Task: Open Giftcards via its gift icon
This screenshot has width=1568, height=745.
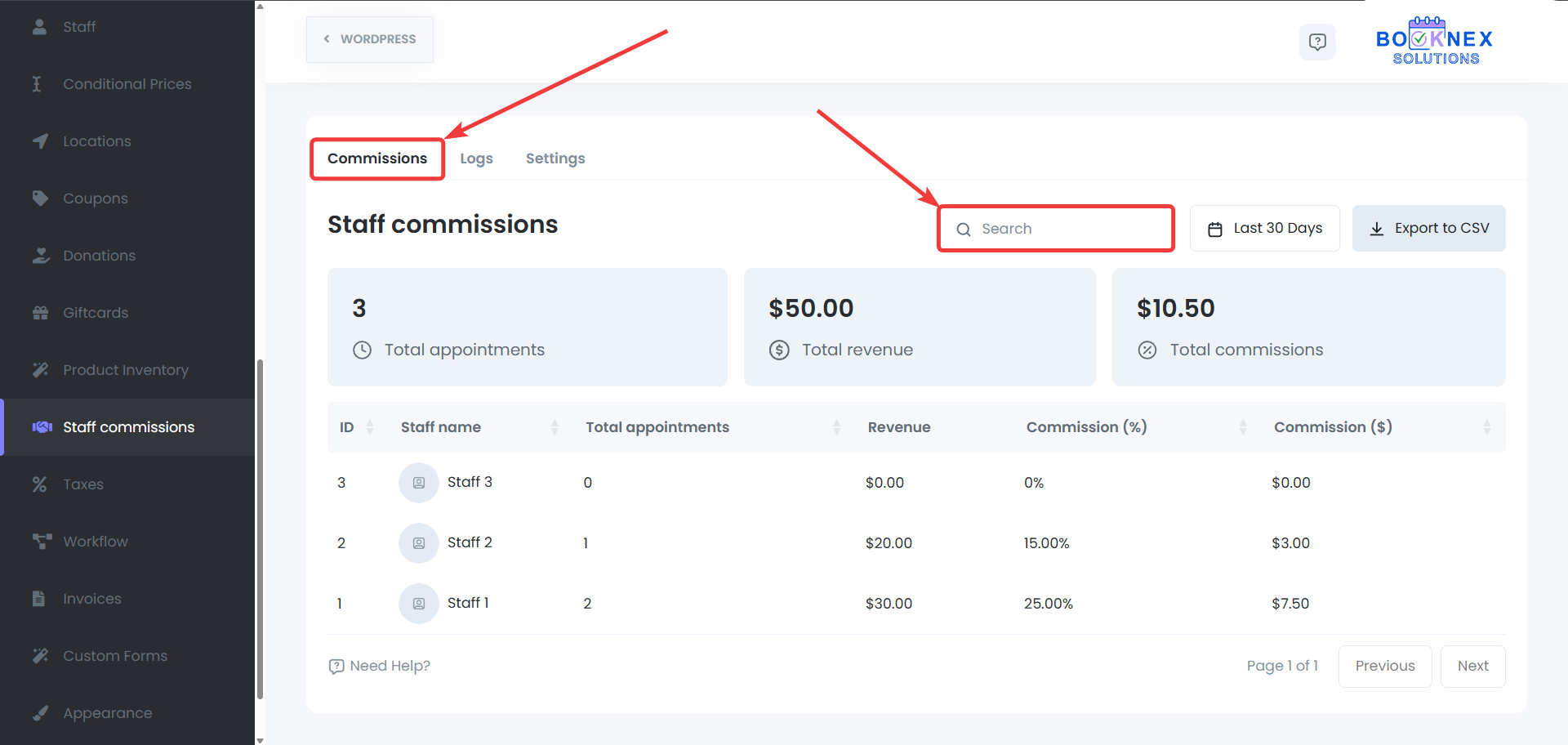Action: [40, 313]
